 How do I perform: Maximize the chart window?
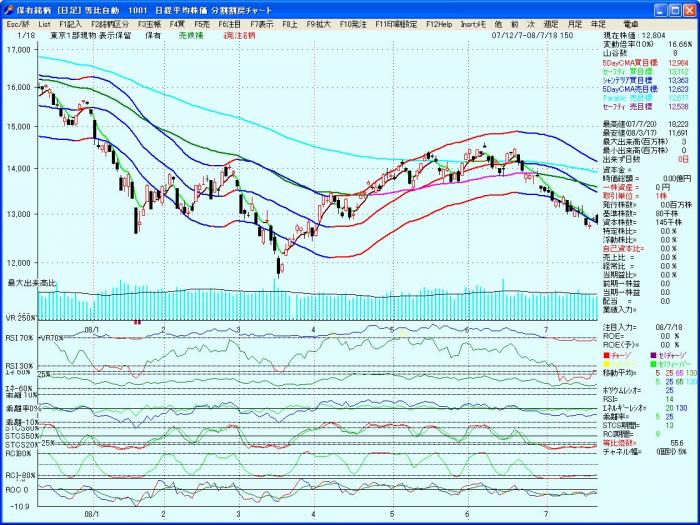(x=675, y=10)
